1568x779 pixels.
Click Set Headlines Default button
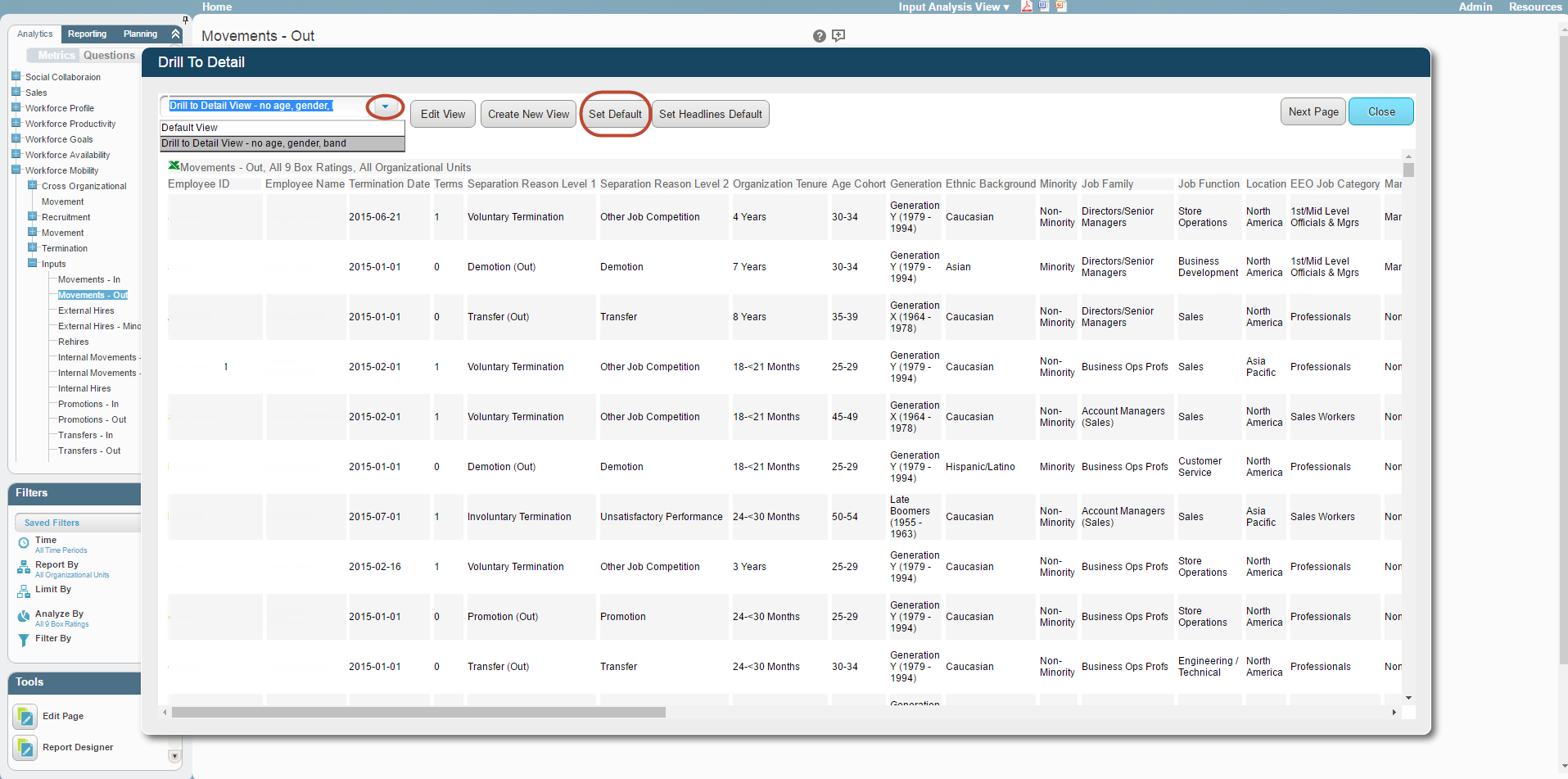(710, 114)
